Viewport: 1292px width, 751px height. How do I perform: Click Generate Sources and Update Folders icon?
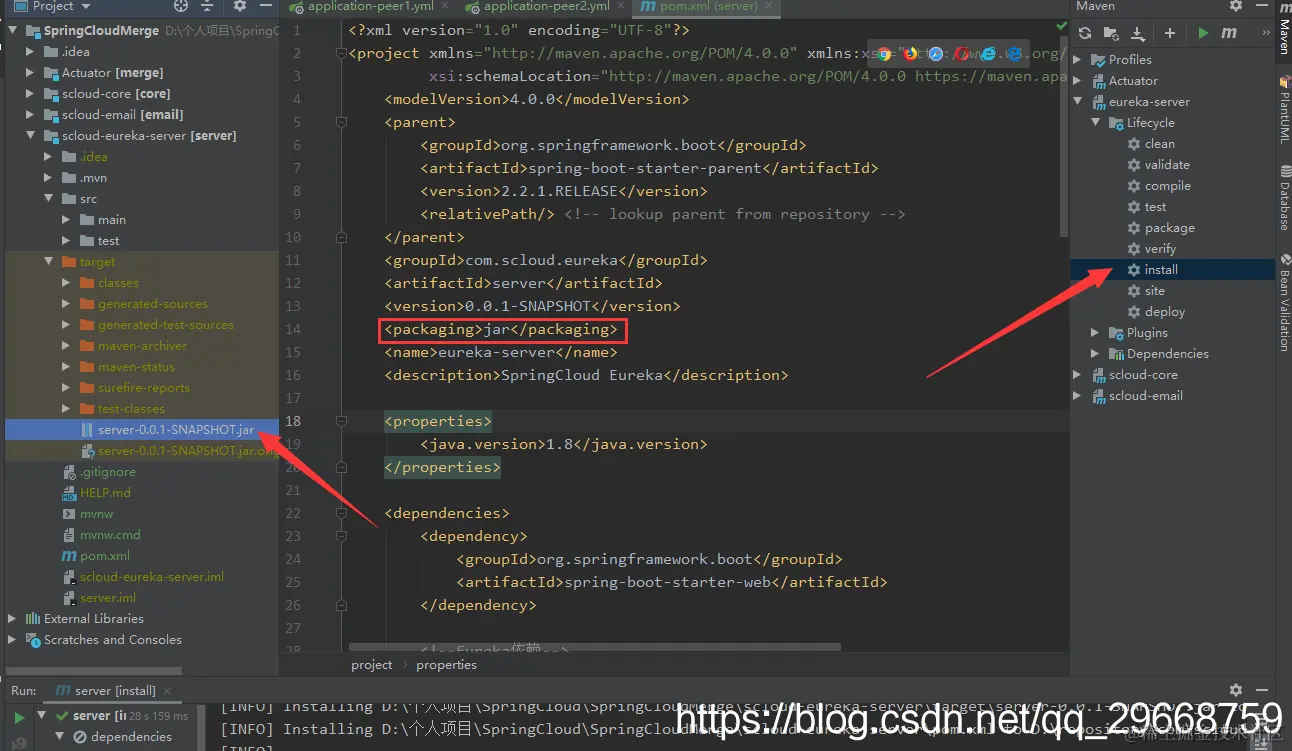point(1111,33)
